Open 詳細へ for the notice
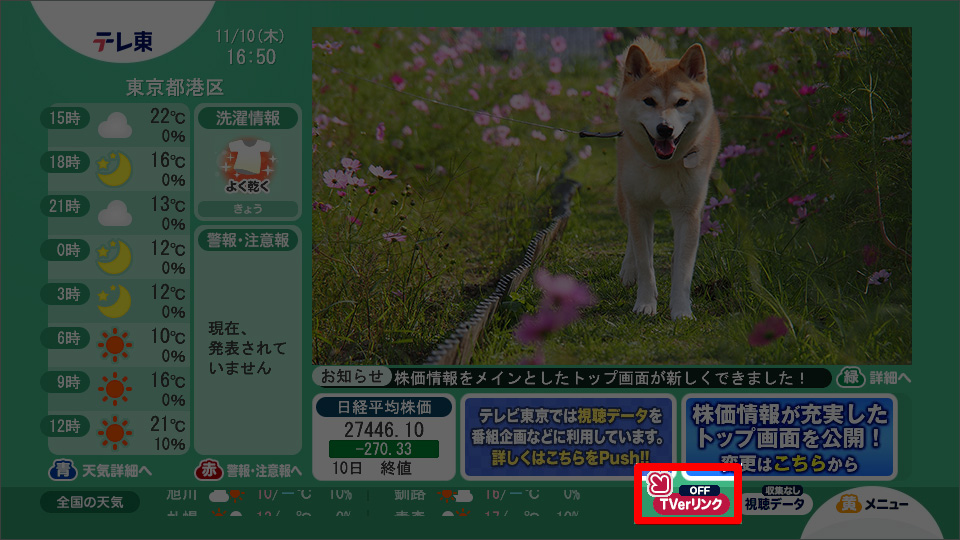The width and height of the screenshot is (960, 540). (874, 378)
